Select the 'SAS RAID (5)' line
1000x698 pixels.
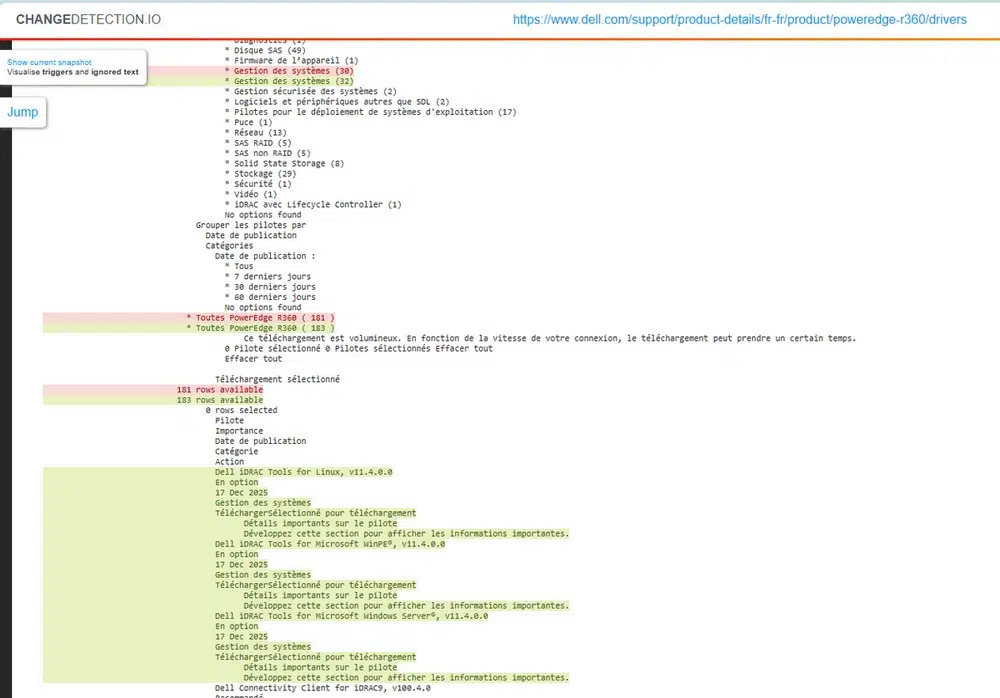point(258,143)
